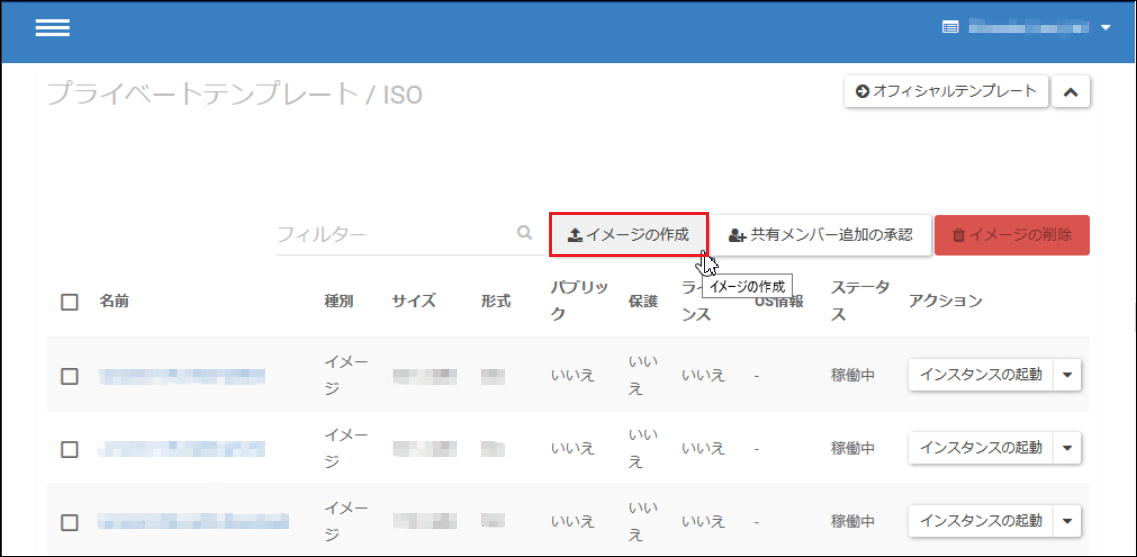Viewport: 1137px width, 557px height.
Task: Sort by 保護 column header
Action: (x=642, y=302)
